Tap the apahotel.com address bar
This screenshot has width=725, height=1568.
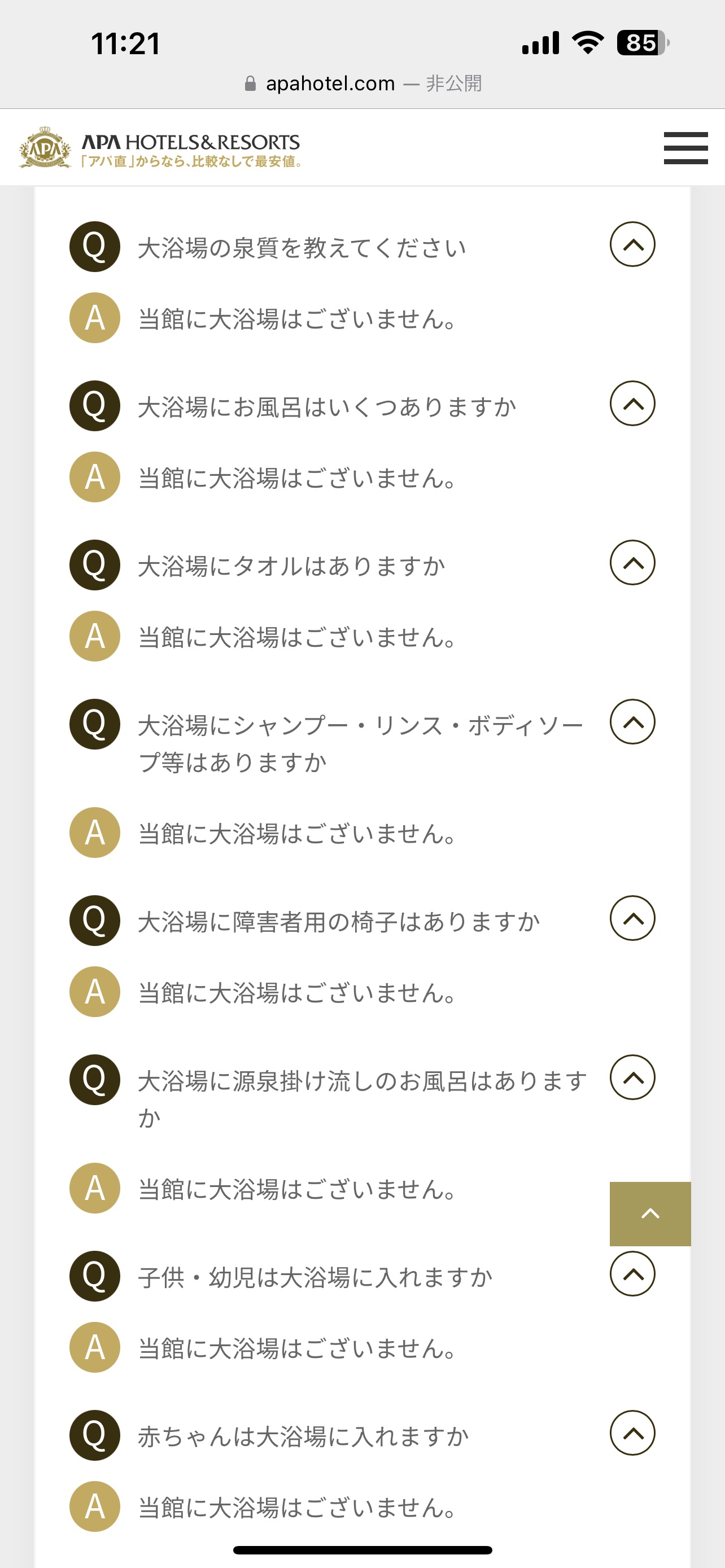(x=363, y=84)
